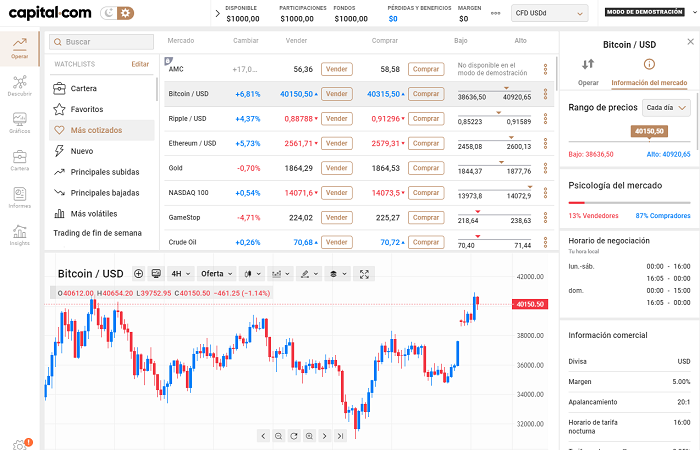Open the options menu for AMC row
This screenshot has height=450, width=700.
tap(545, 69)
